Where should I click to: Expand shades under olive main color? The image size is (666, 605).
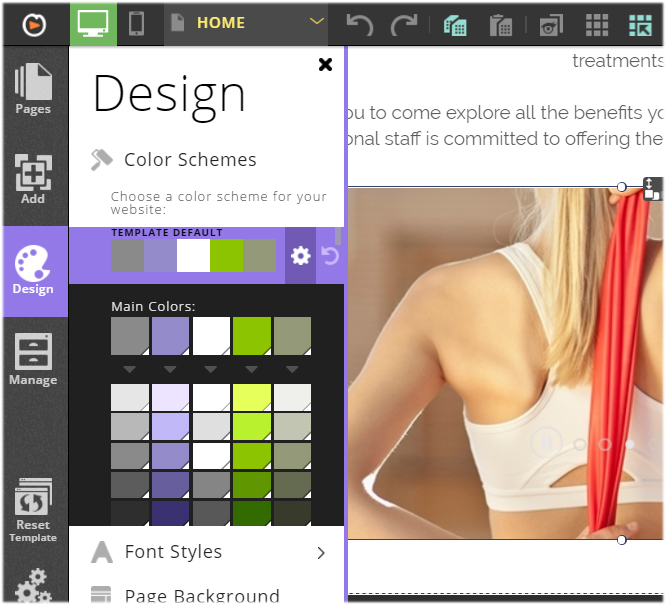tap(292, 369)
